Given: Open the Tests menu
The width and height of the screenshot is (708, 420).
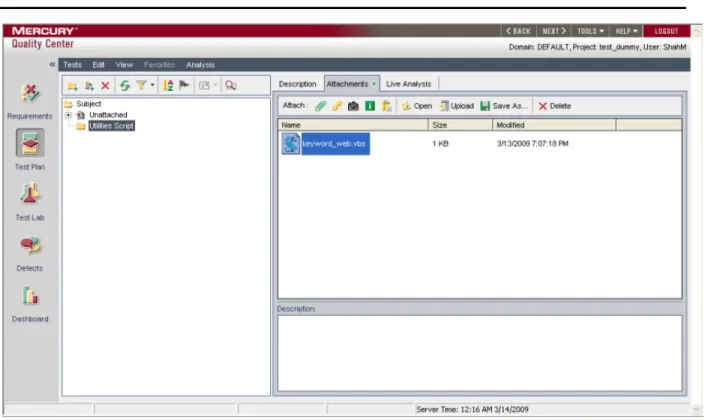Looking at the screenshot, I should point(72,65).
